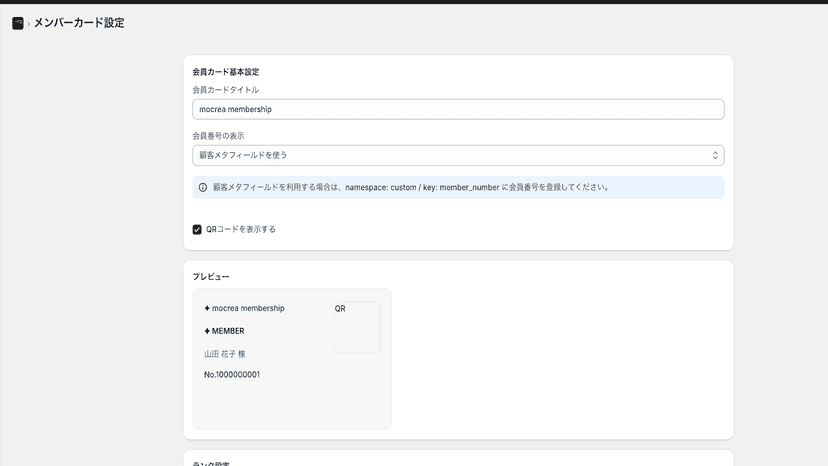This screenshot has height=466, width=828.
Task: Click the 会員カード基本設定 heading
Action: click(x=225, y=72)
